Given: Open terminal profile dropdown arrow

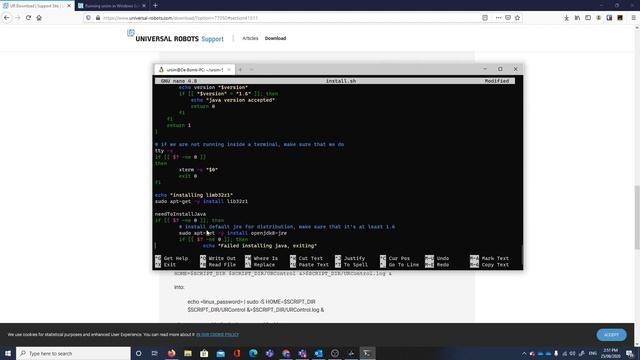Looking at the screenshot, I should tap(251, 70).
